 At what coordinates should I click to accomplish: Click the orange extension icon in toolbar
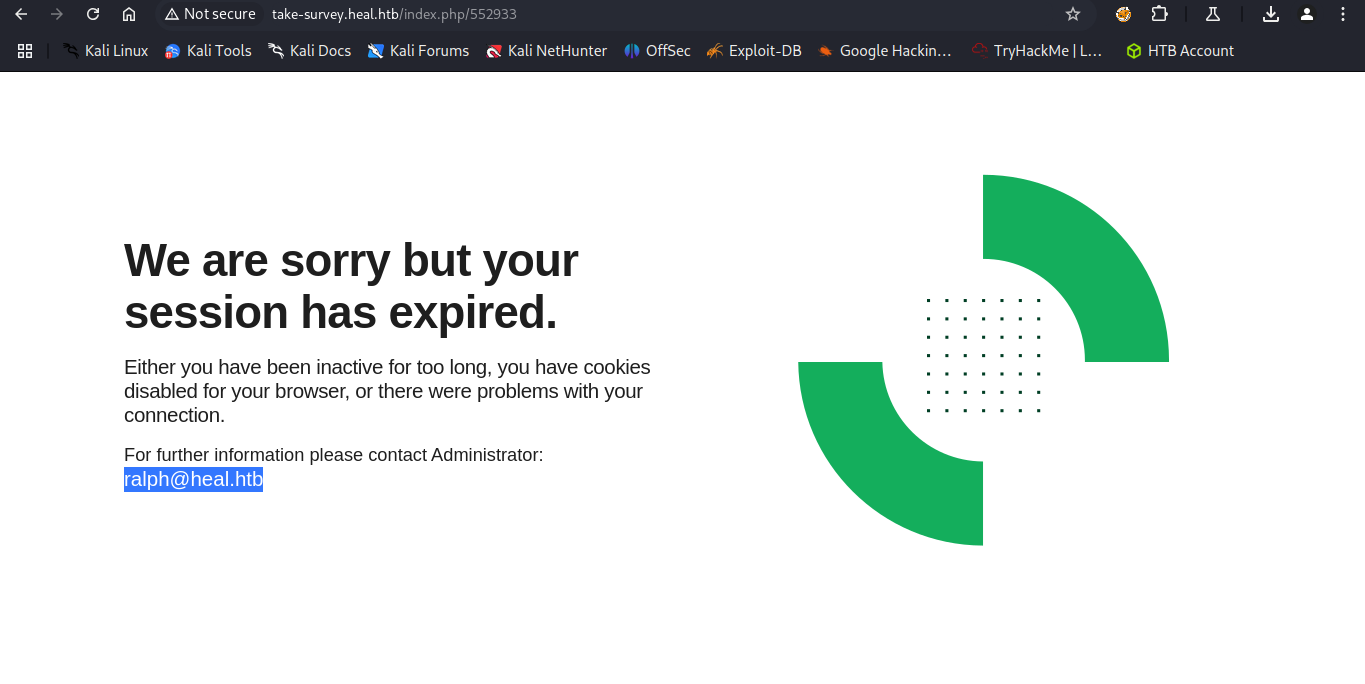click(1123, 14)
